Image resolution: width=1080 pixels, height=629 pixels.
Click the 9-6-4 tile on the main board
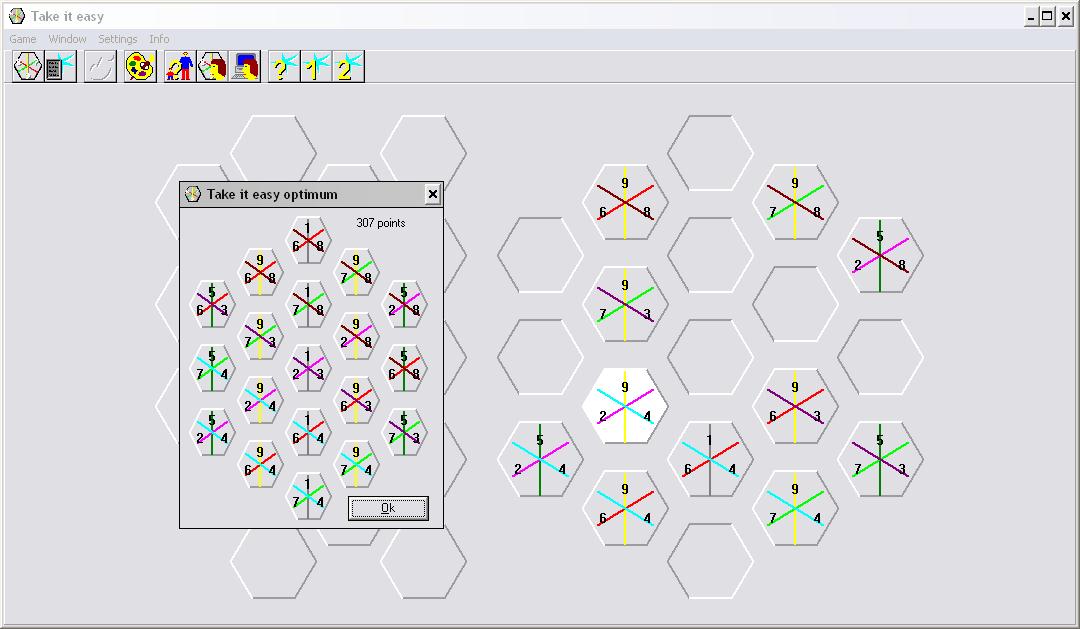pos(625,508)
